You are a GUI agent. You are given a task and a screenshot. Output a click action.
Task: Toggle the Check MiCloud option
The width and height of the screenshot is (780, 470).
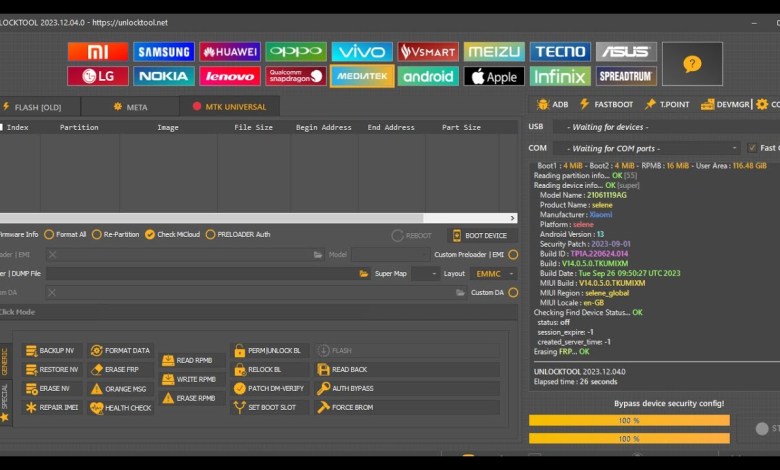pos(172,234)
